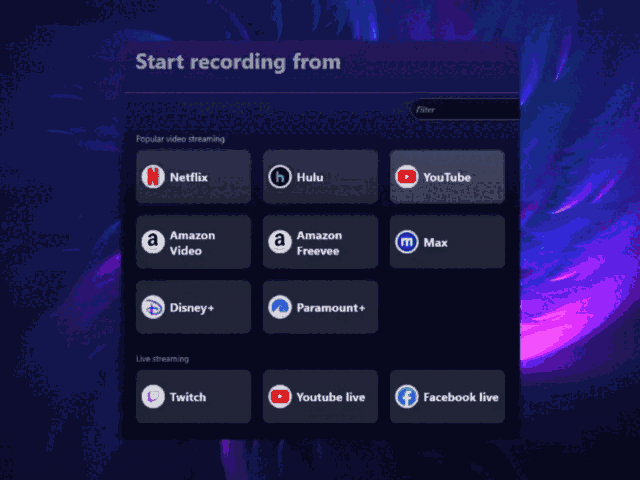Viewport: 640px width, 480px height.
Task: Select the Amazon Freevee label text
Action: (x=319, y=243)
